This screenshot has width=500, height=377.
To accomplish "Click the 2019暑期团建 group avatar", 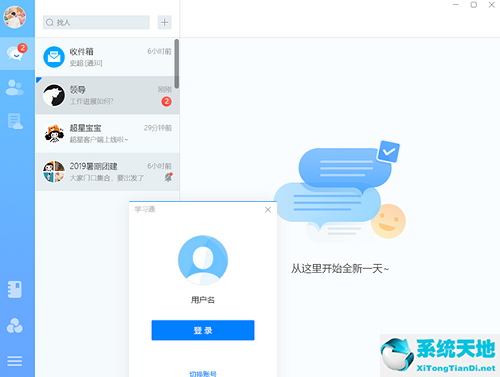I will (54, 172).
